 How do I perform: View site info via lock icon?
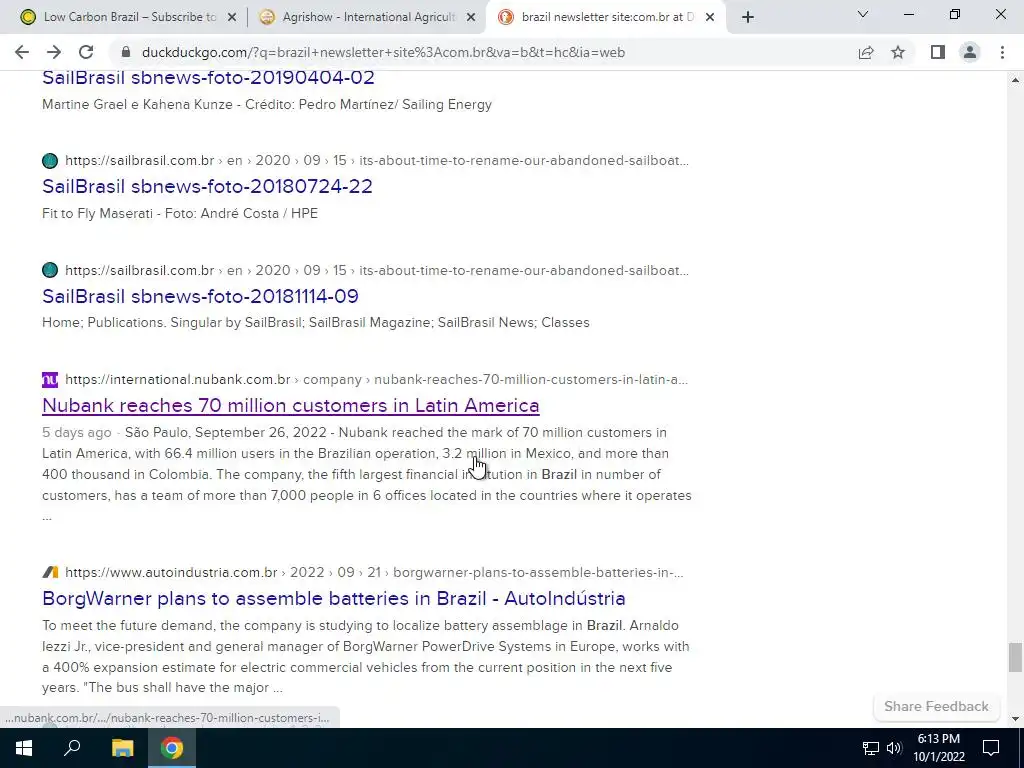pyautogui.click(x=126, y=52)
